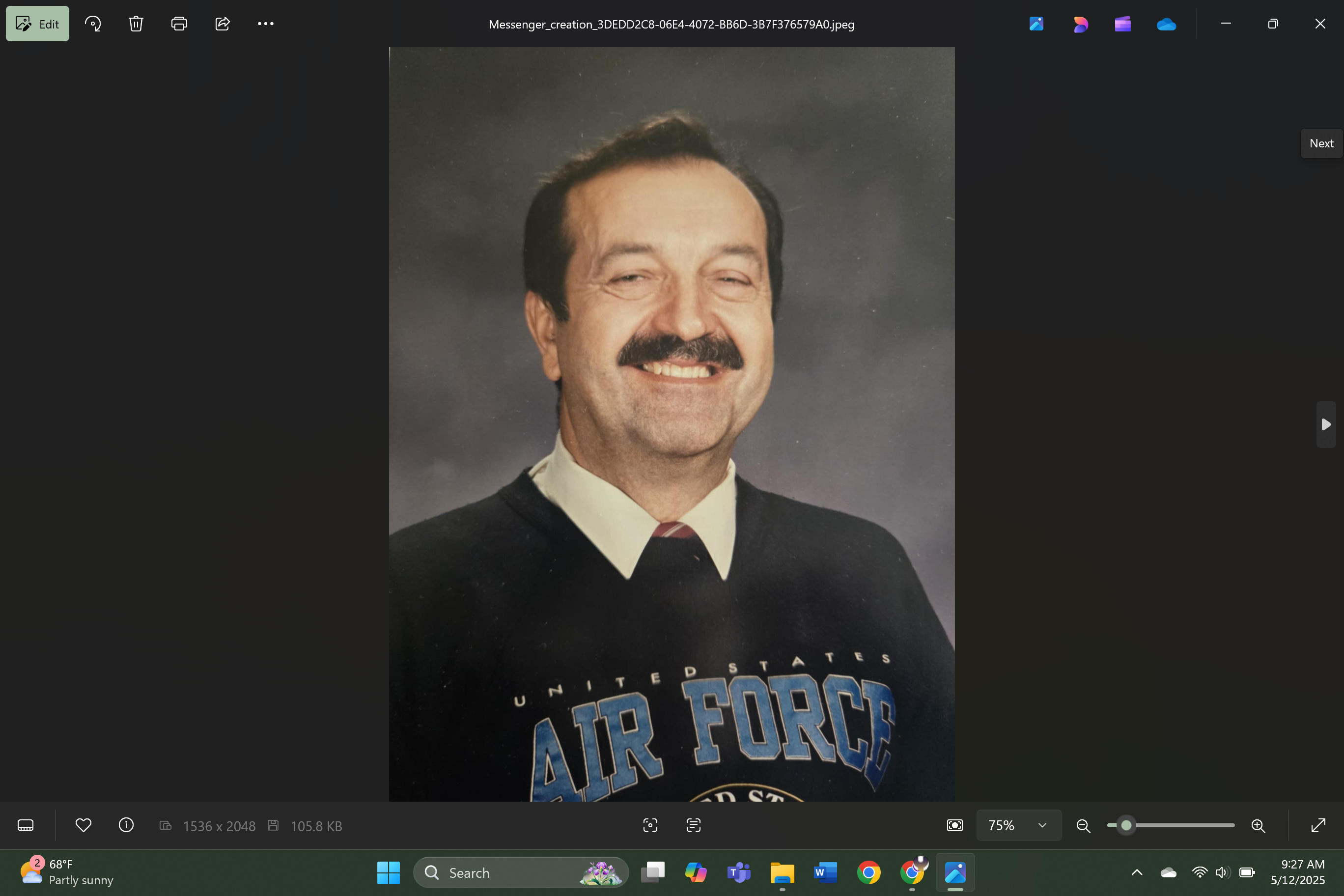Viewport: 1344px width, 896px height.
Task: Show hidden system tray icons chevron
Action: click(x=1137, y=872)
